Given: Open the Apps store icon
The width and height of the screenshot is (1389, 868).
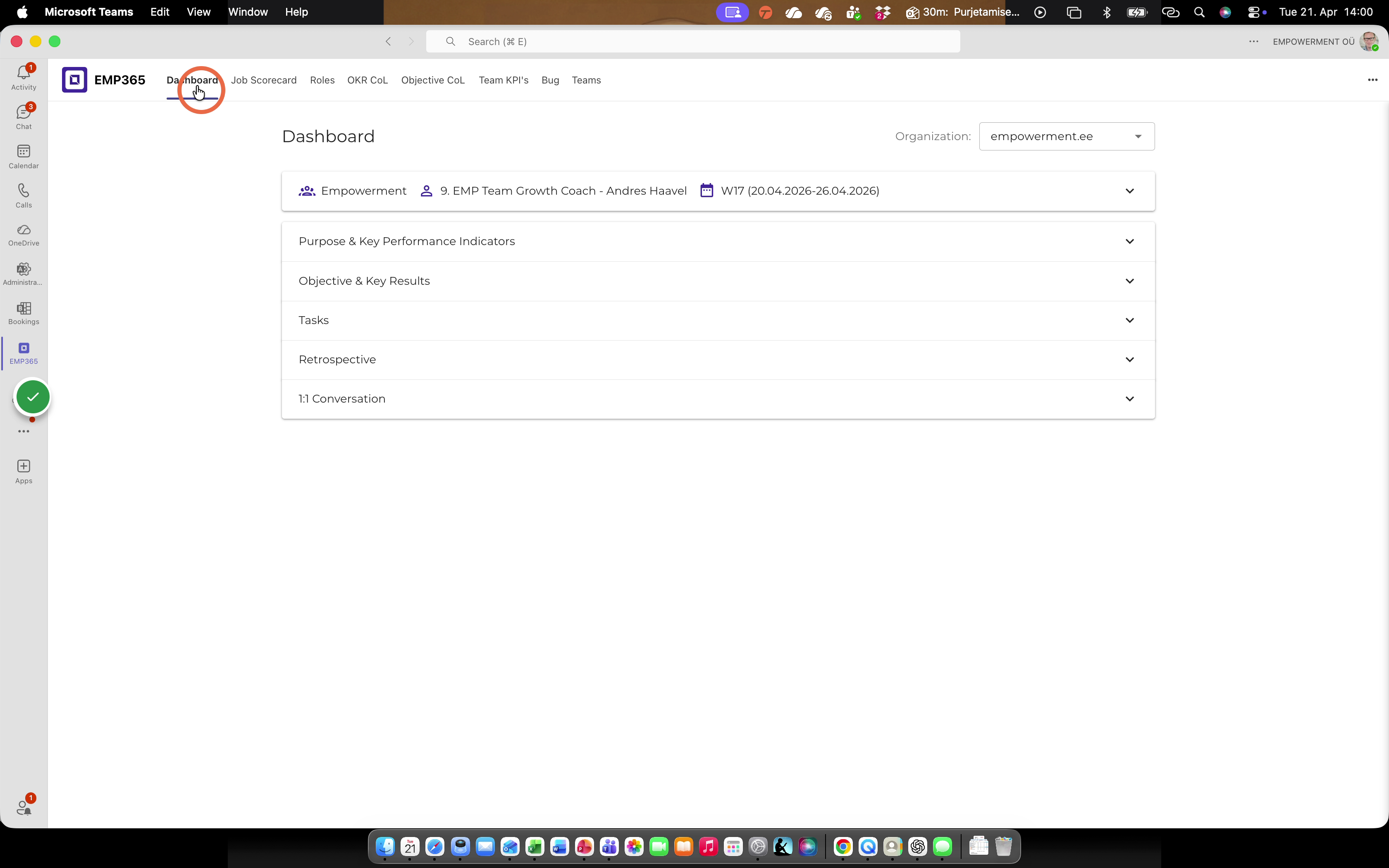Looking at the screenshot, I should pos(24,472).
